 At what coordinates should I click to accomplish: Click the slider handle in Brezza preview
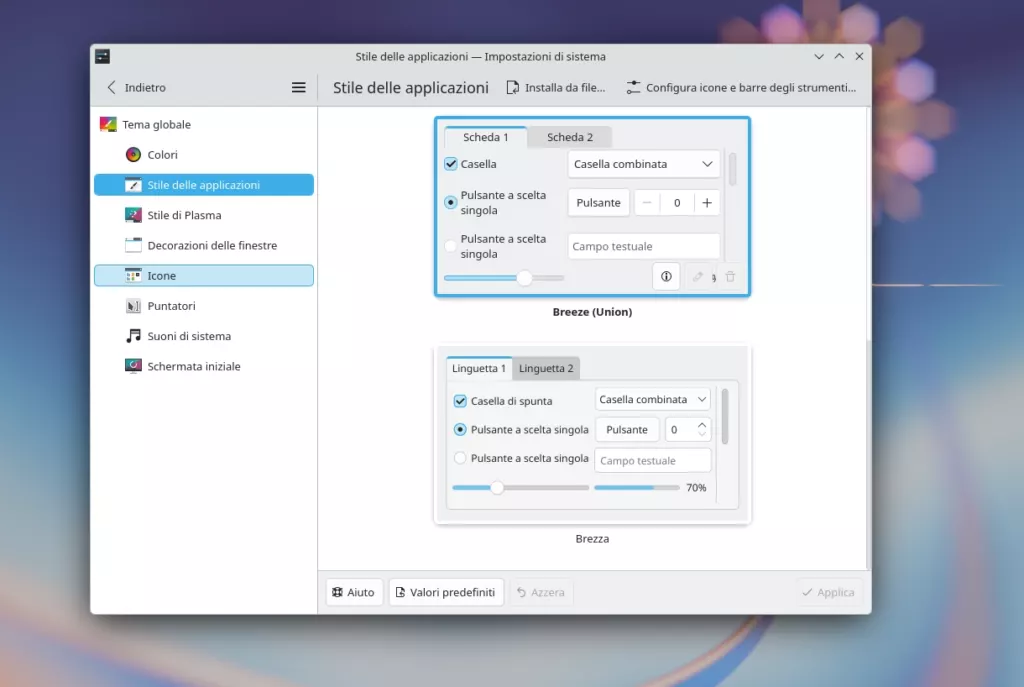pos(497,487)
